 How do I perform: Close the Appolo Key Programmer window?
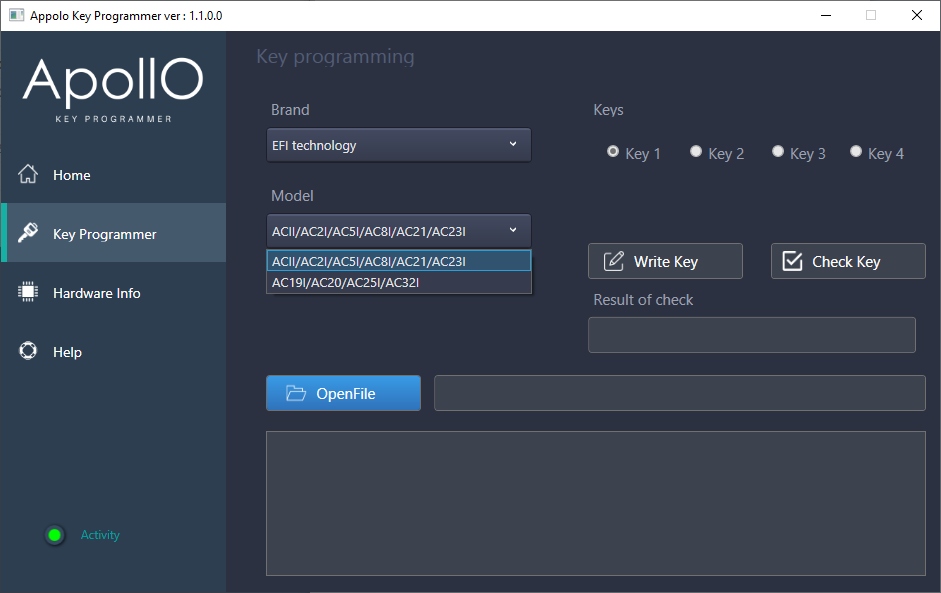pyautogui.click(x=916, y=15)
